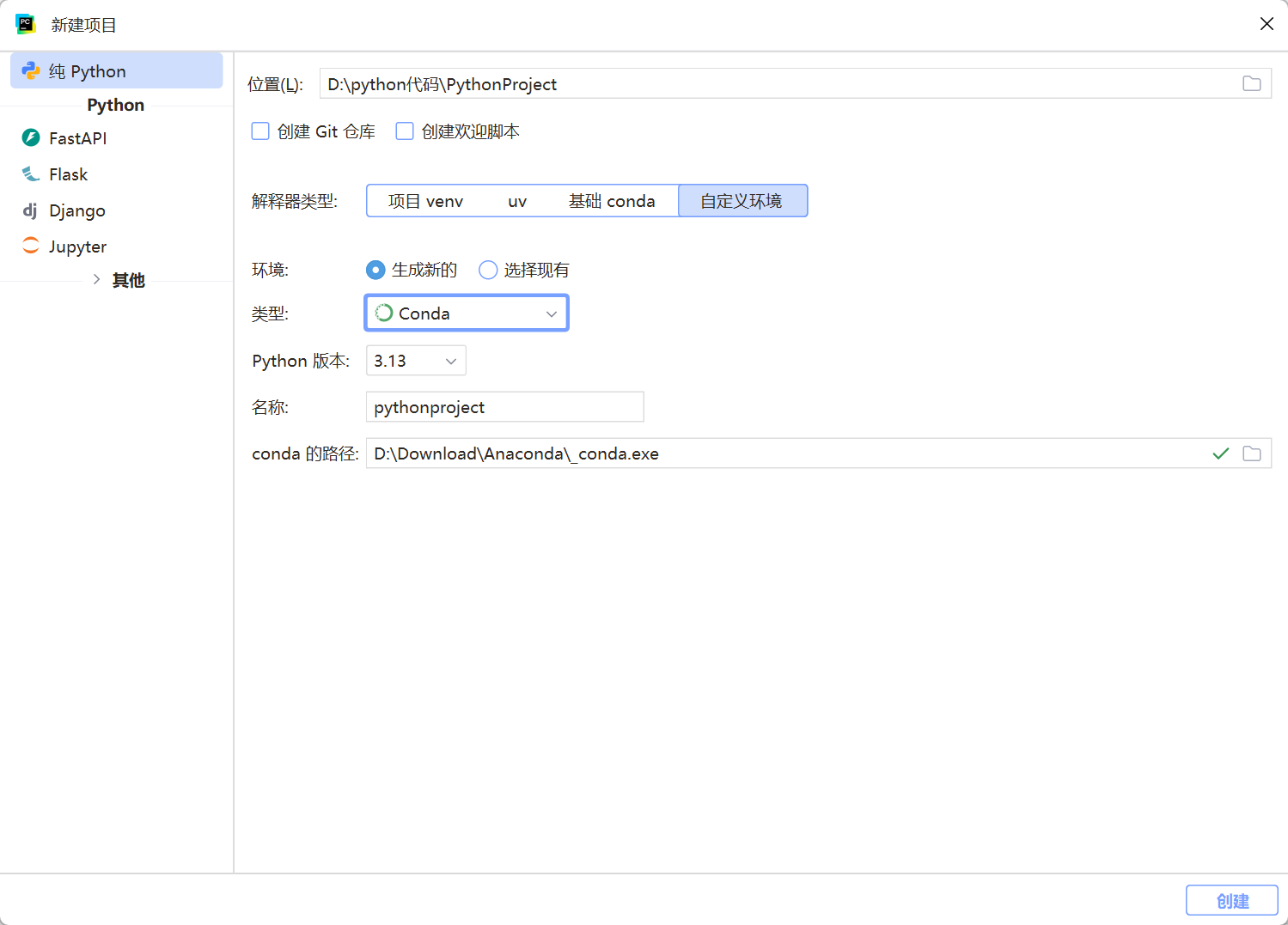Click the PyCharm logo in title bar

tap(26, 24)
